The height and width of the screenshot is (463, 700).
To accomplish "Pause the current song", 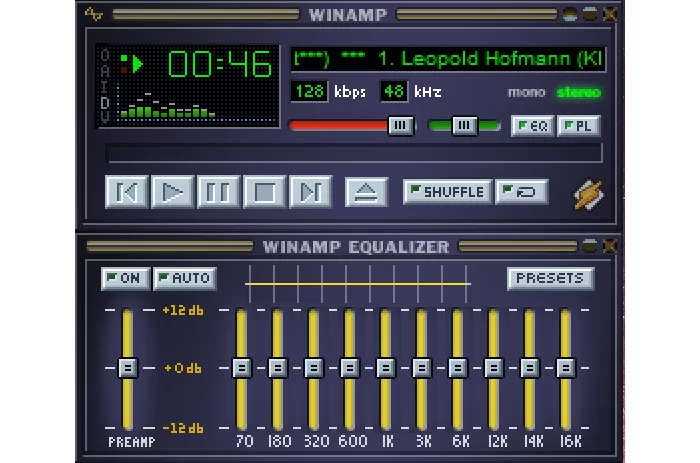I will tap(219, 192).
